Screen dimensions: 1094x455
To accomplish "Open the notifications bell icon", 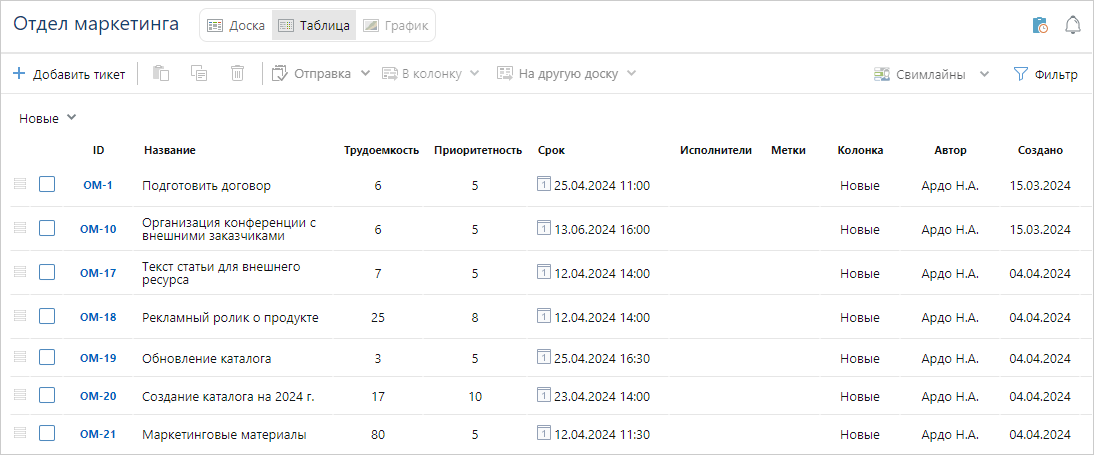I will pyautogui.click(x=1073, y=25).
